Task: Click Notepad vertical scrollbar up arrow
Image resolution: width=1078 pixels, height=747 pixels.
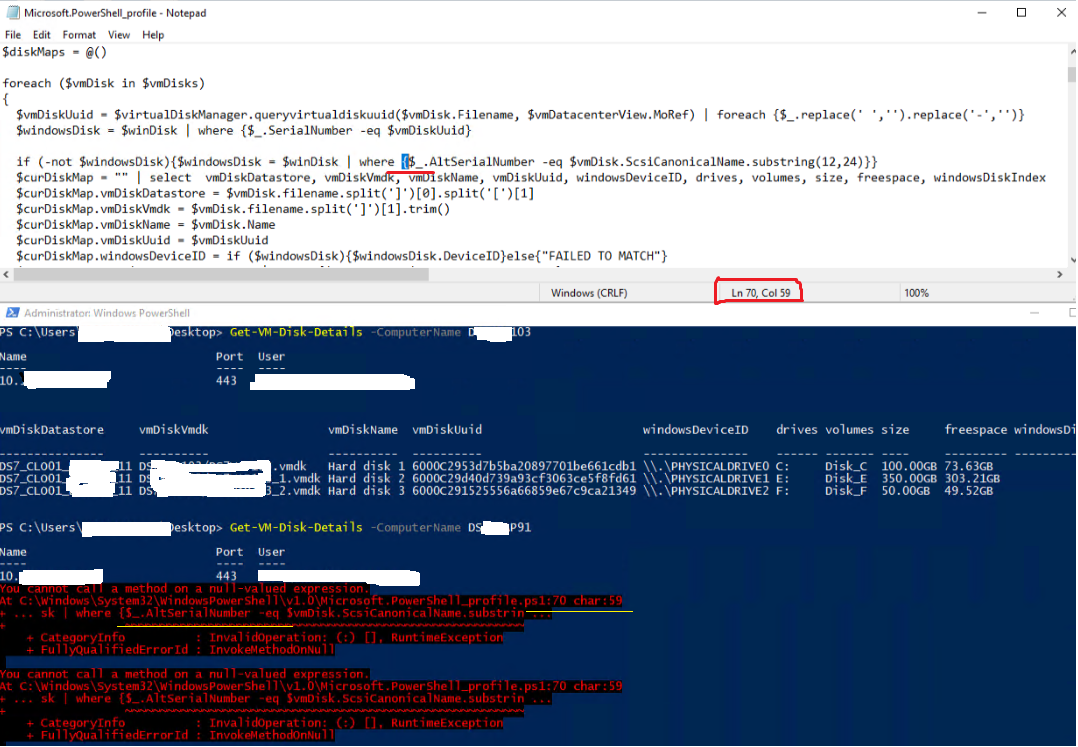Action: [x=1071, y=51]
